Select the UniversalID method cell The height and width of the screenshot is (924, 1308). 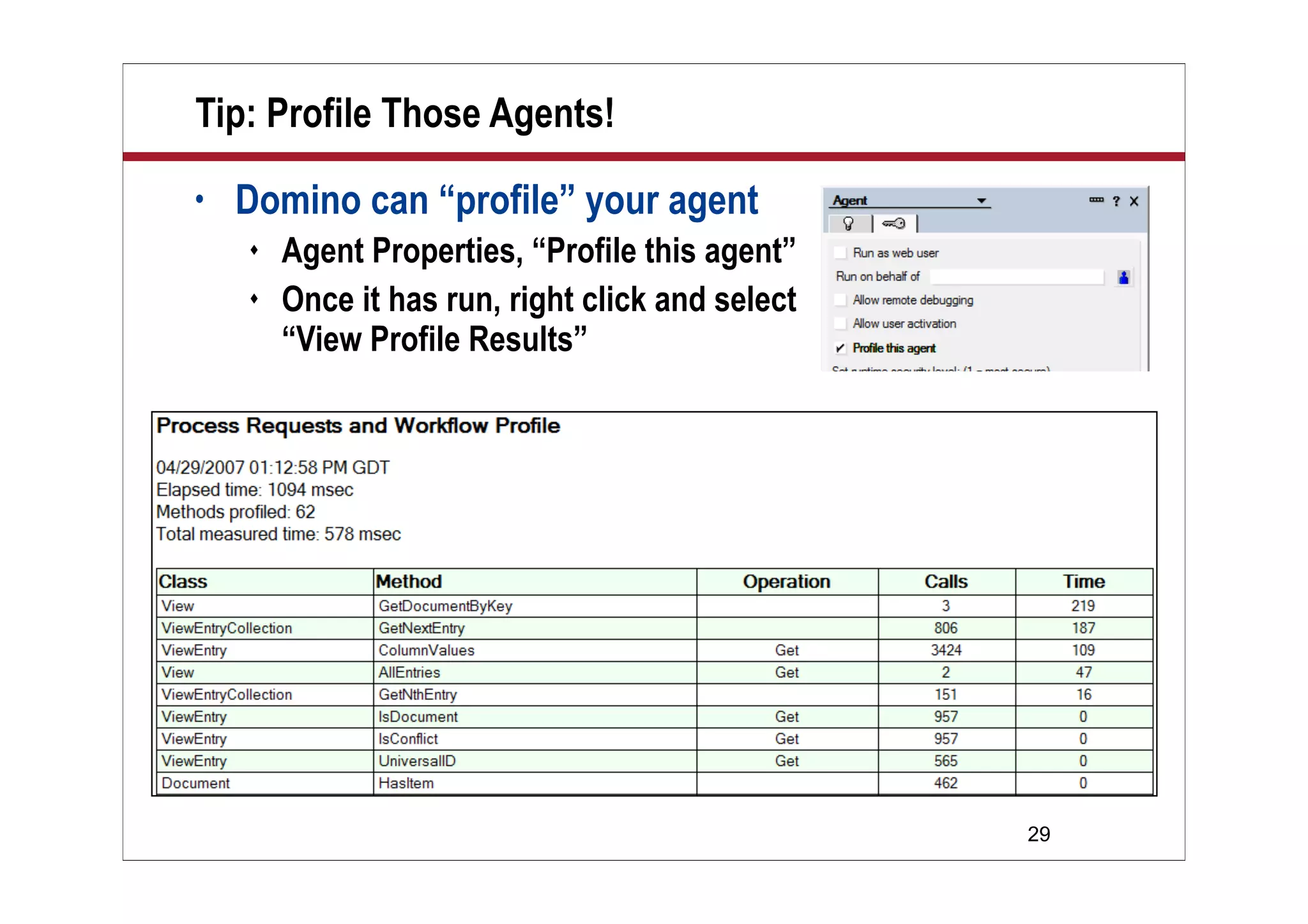pyautogui.click(x=535, y=761)
